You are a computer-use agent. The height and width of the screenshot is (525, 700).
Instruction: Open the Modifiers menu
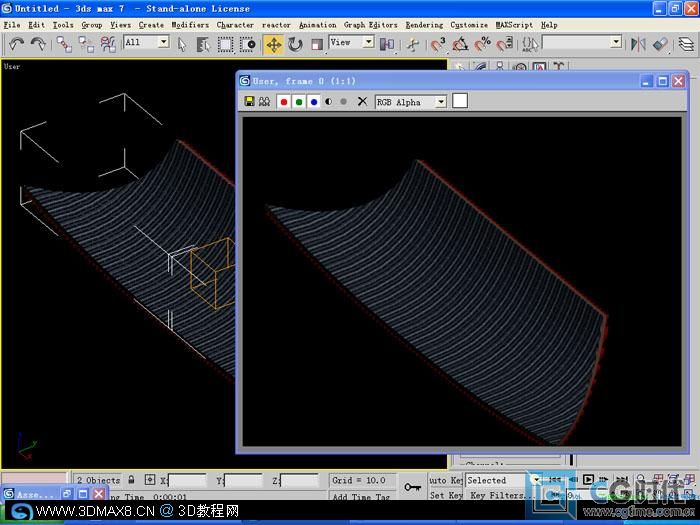(x=190, y=25)
